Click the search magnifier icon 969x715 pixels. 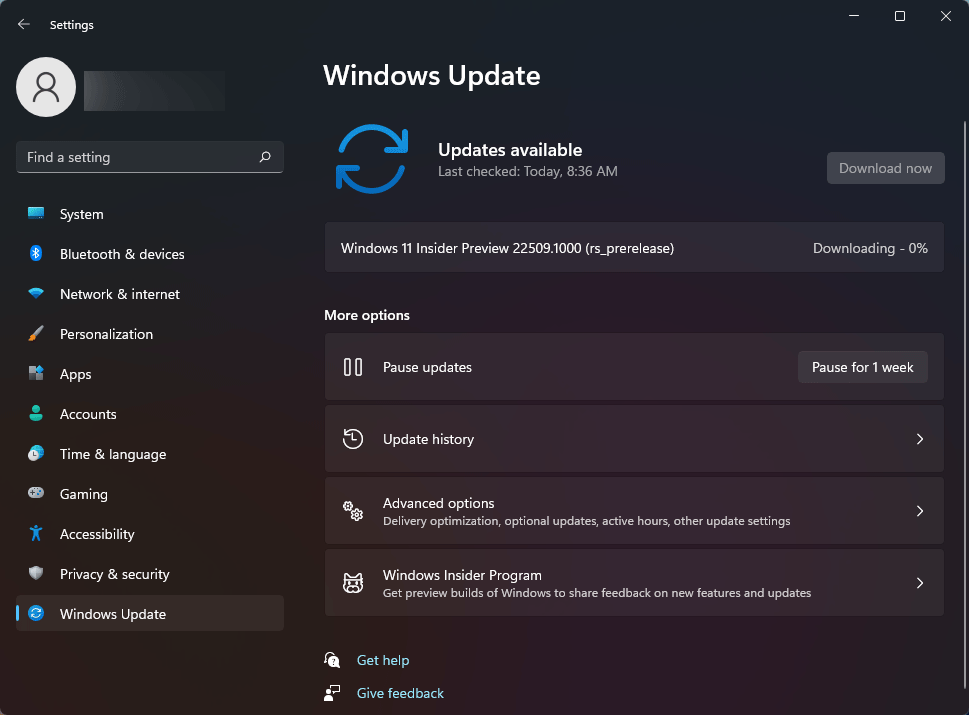pos(265,157)
